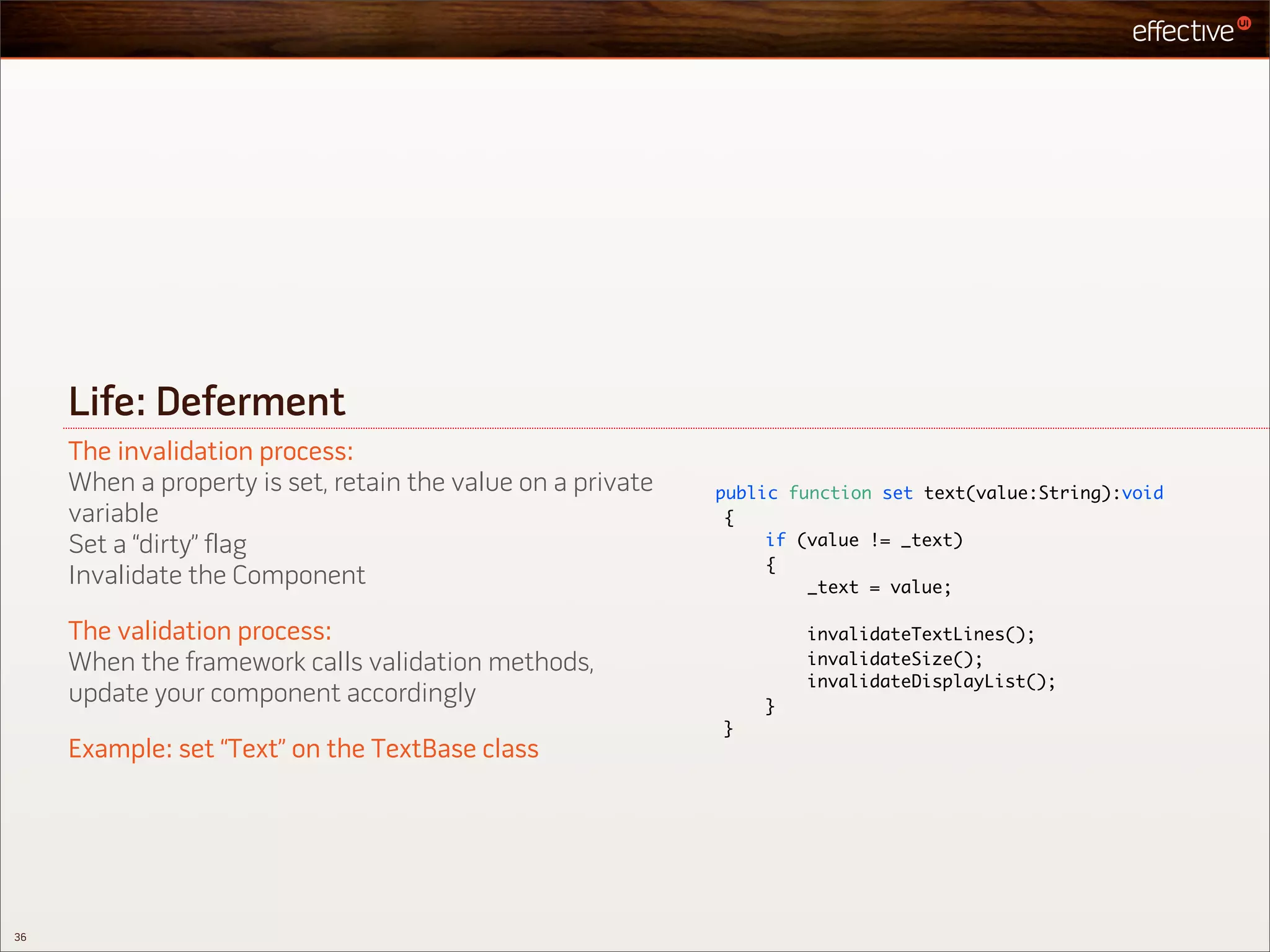
Task: Click slide number 36
Action: [x=20, y=937]
